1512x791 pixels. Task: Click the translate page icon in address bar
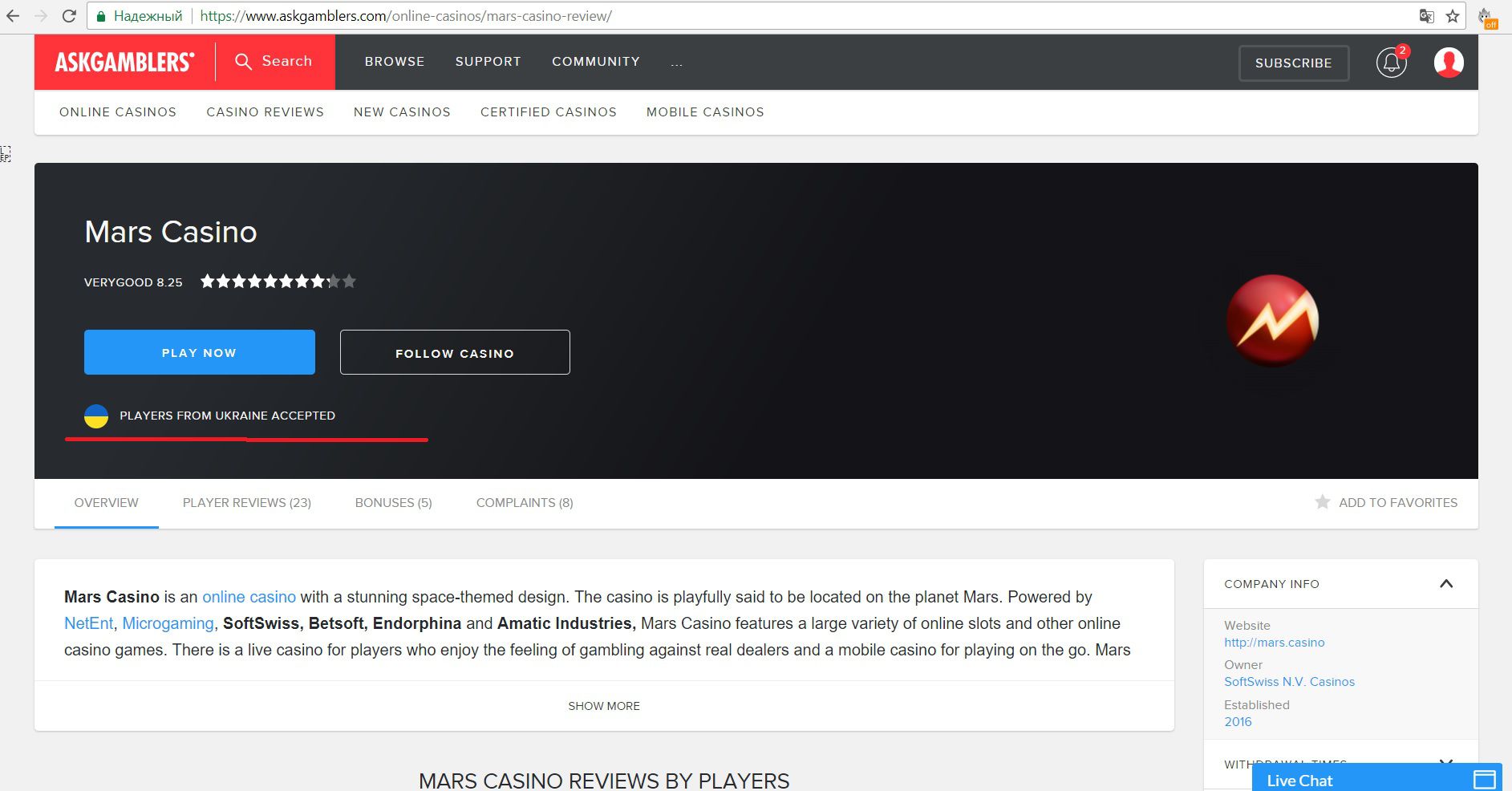[x=1426, y=16]
